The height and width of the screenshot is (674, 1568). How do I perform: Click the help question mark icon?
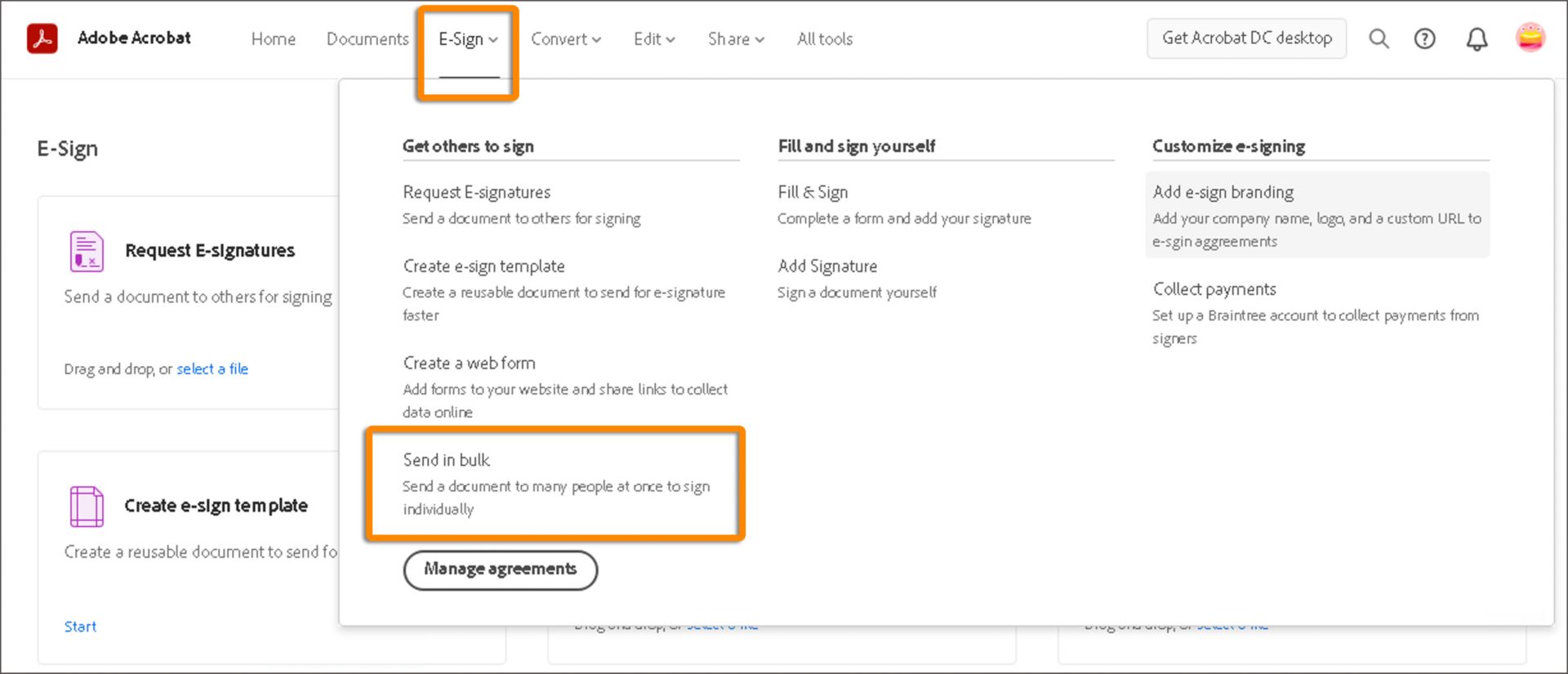pyautogui.click(x=1425, y=38)
